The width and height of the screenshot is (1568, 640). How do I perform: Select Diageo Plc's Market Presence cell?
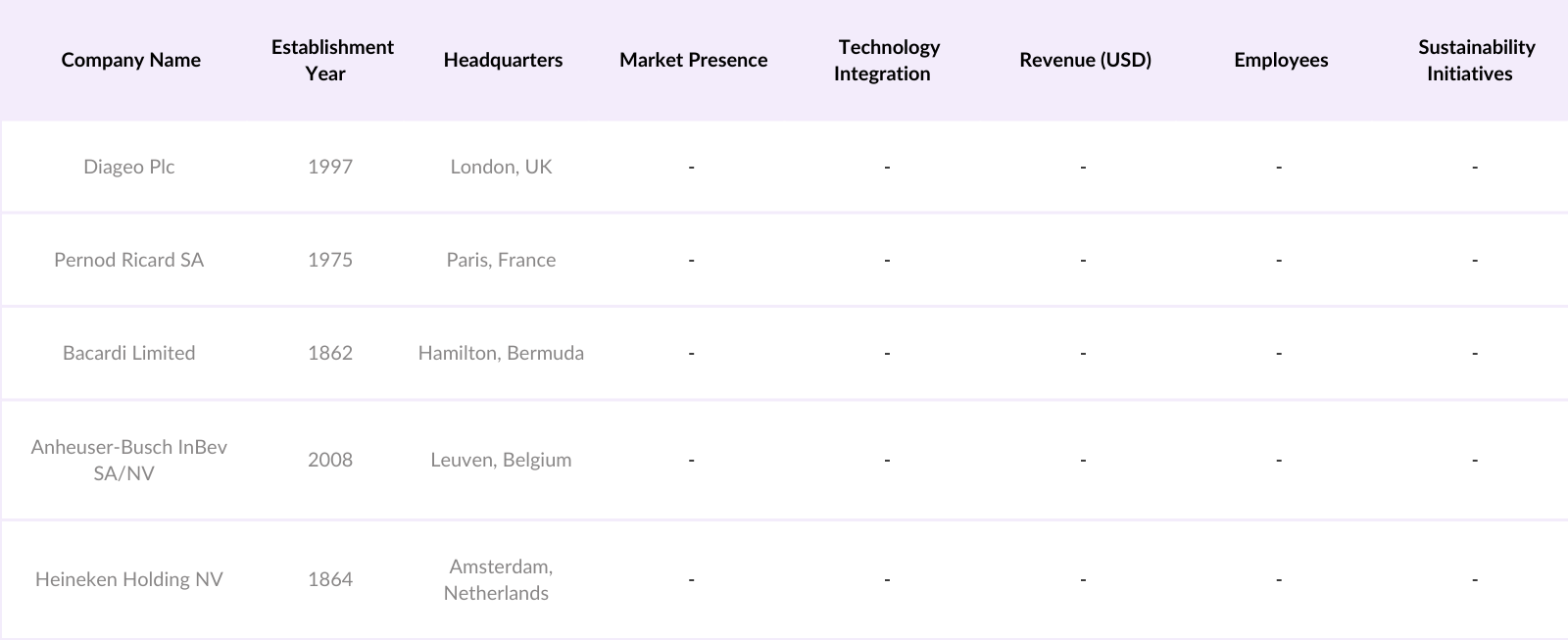pyautogui.click(x=692, y=167)
